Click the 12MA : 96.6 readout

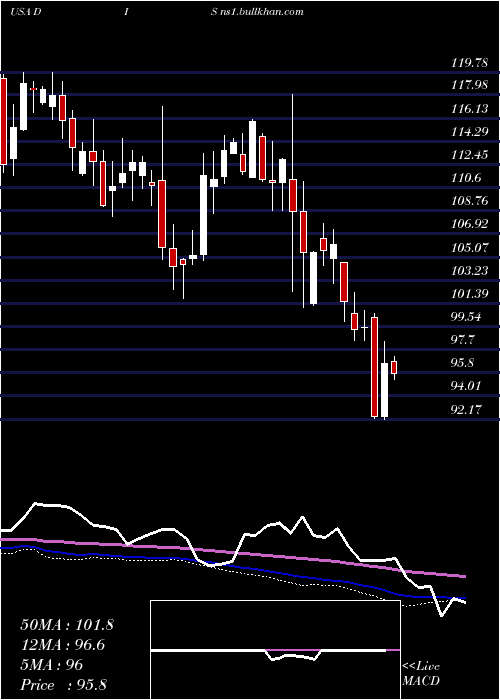(62, 645)
